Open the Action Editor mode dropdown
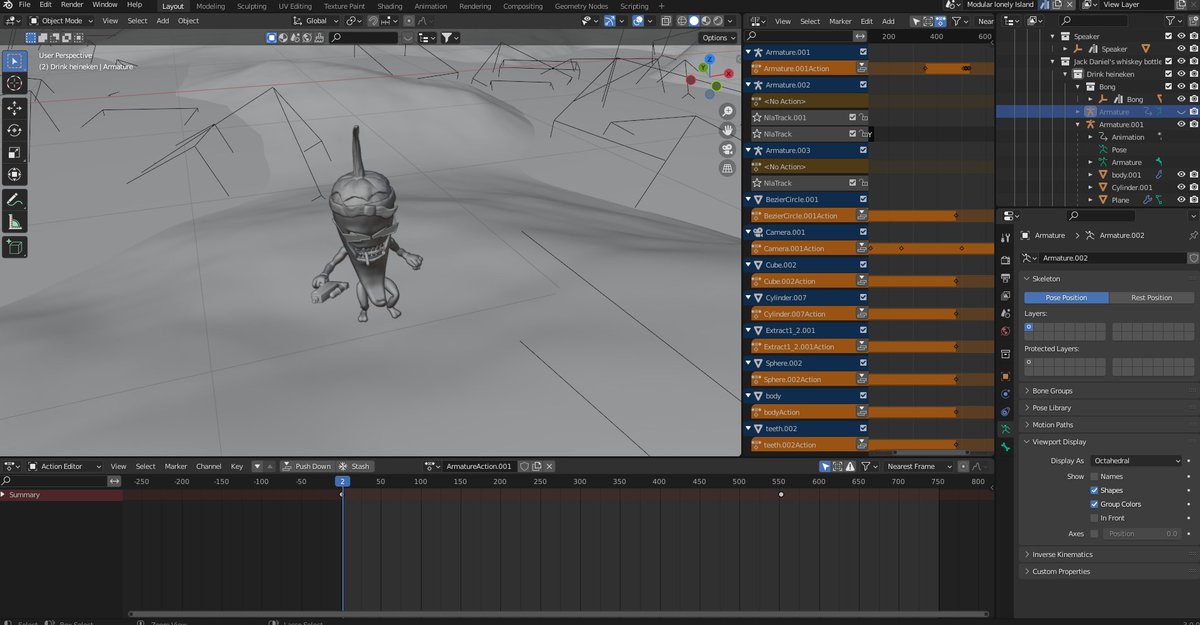Viewport: 1200px width, 625px height. 65,466
